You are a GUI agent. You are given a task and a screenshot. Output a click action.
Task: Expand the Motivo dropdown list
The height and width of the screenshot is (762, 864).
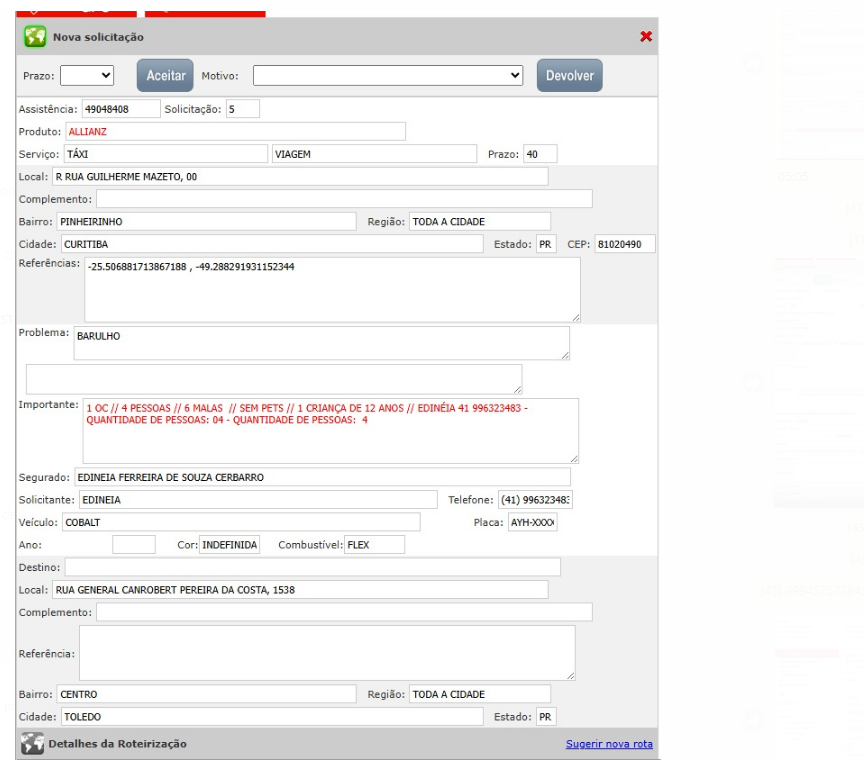coord(388,75)
